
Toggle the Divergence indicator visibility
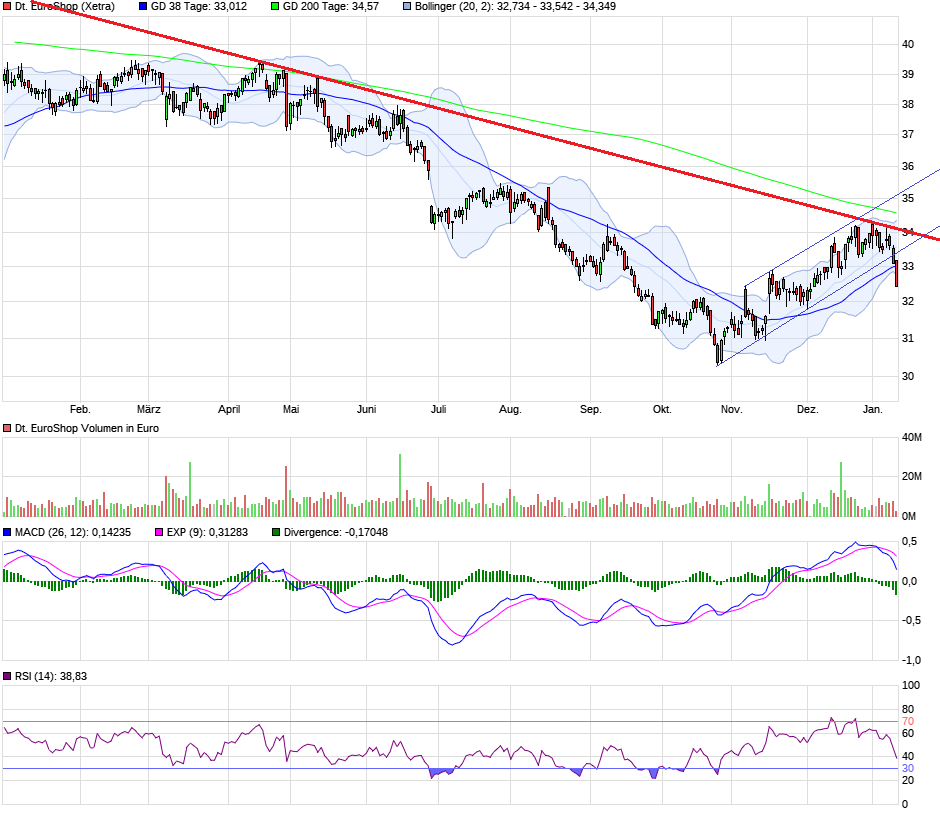pos(279,533)
